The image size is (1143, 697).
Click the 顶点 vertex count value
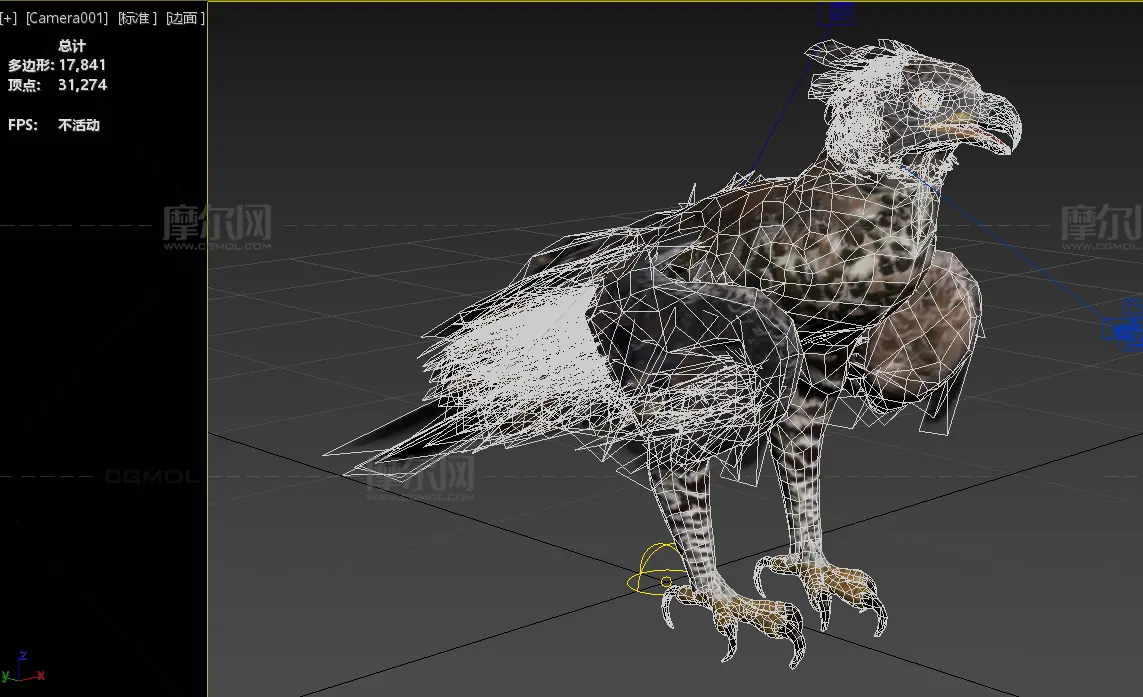[82, 85]
